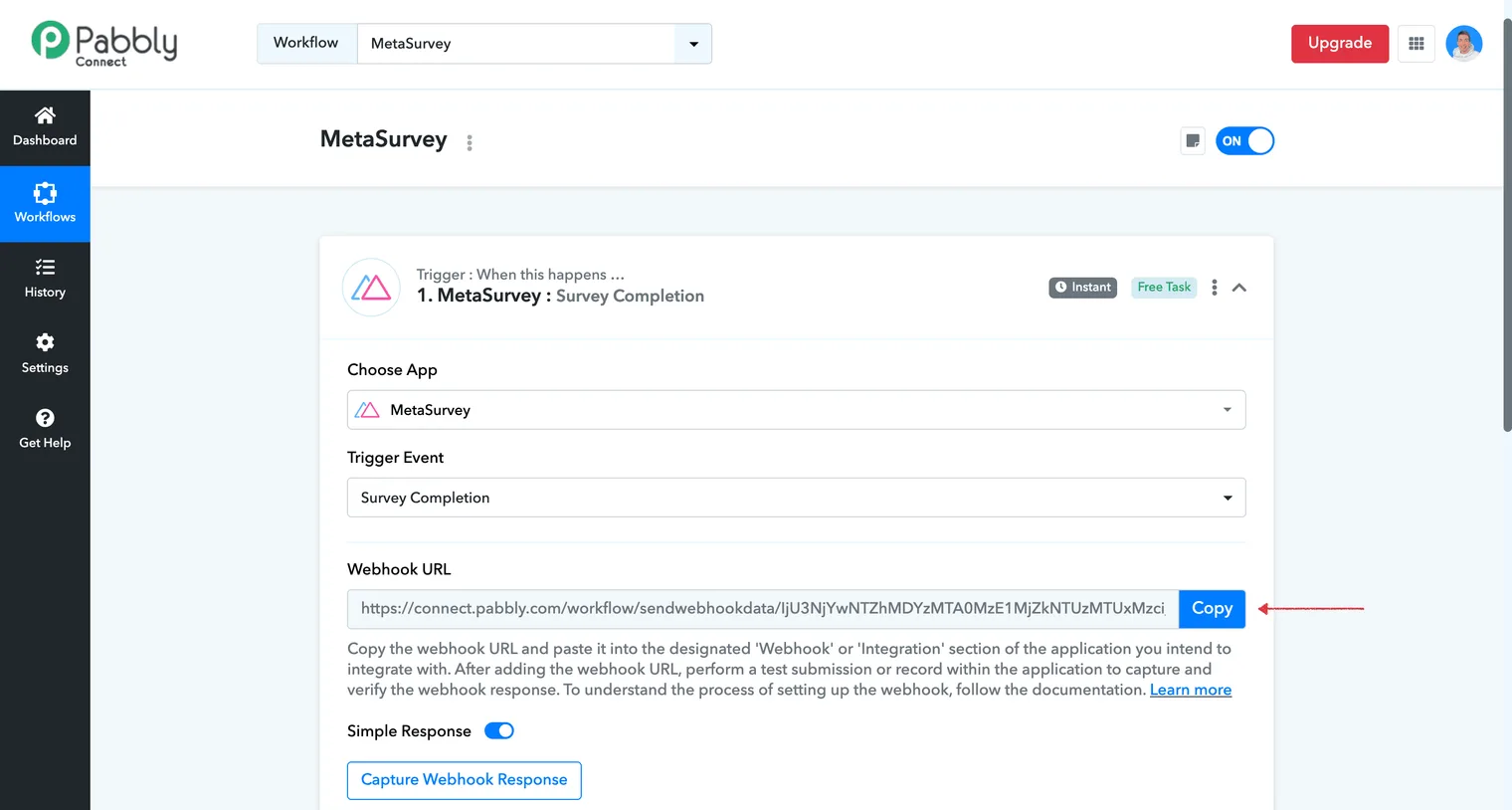Viewport: 1512px width, 810px height.
Task: Click the Workflow label in the top bar
Action: [x=306, y=44]
